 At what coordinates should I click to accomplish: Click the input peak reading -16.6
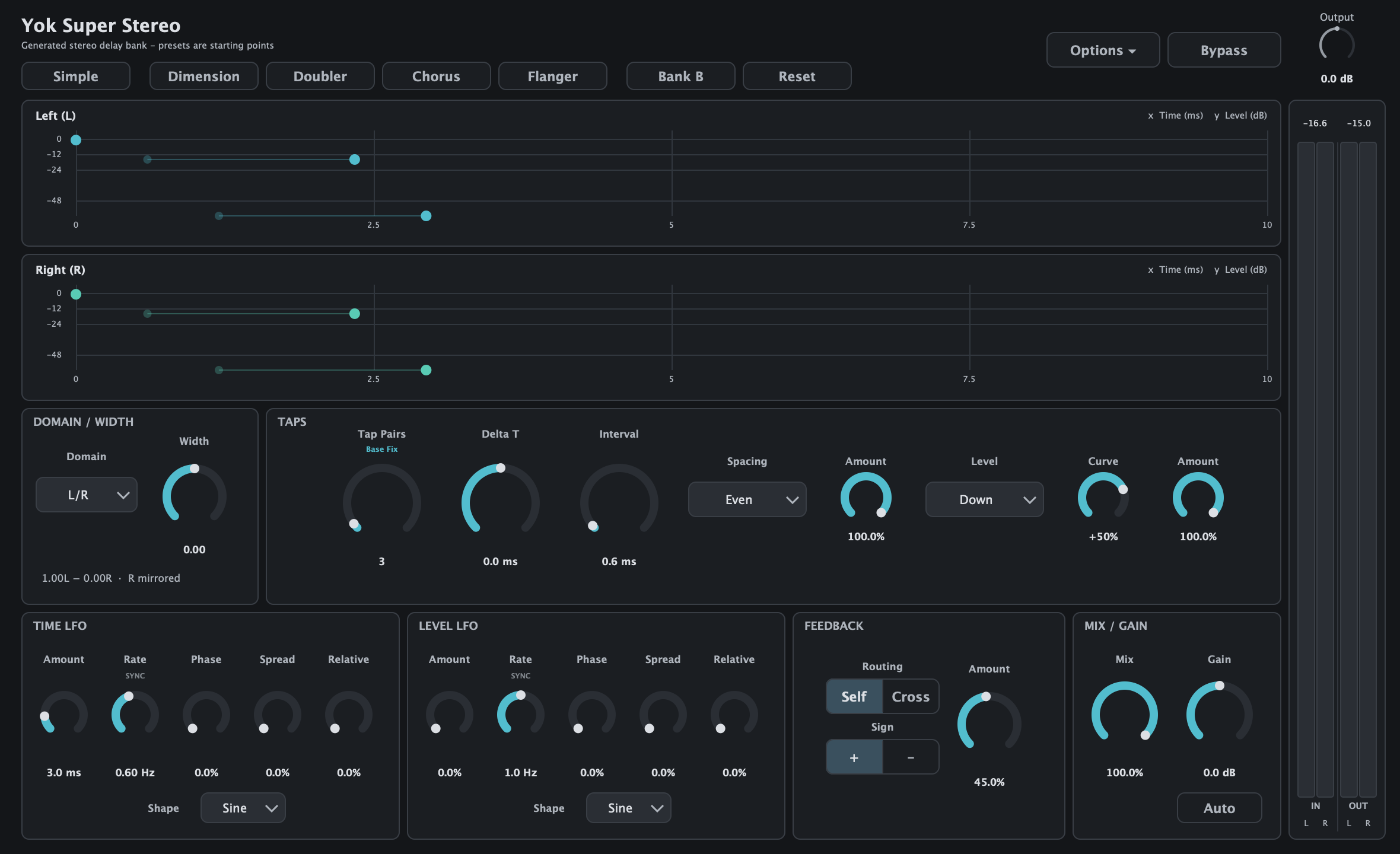(1315, 123)
